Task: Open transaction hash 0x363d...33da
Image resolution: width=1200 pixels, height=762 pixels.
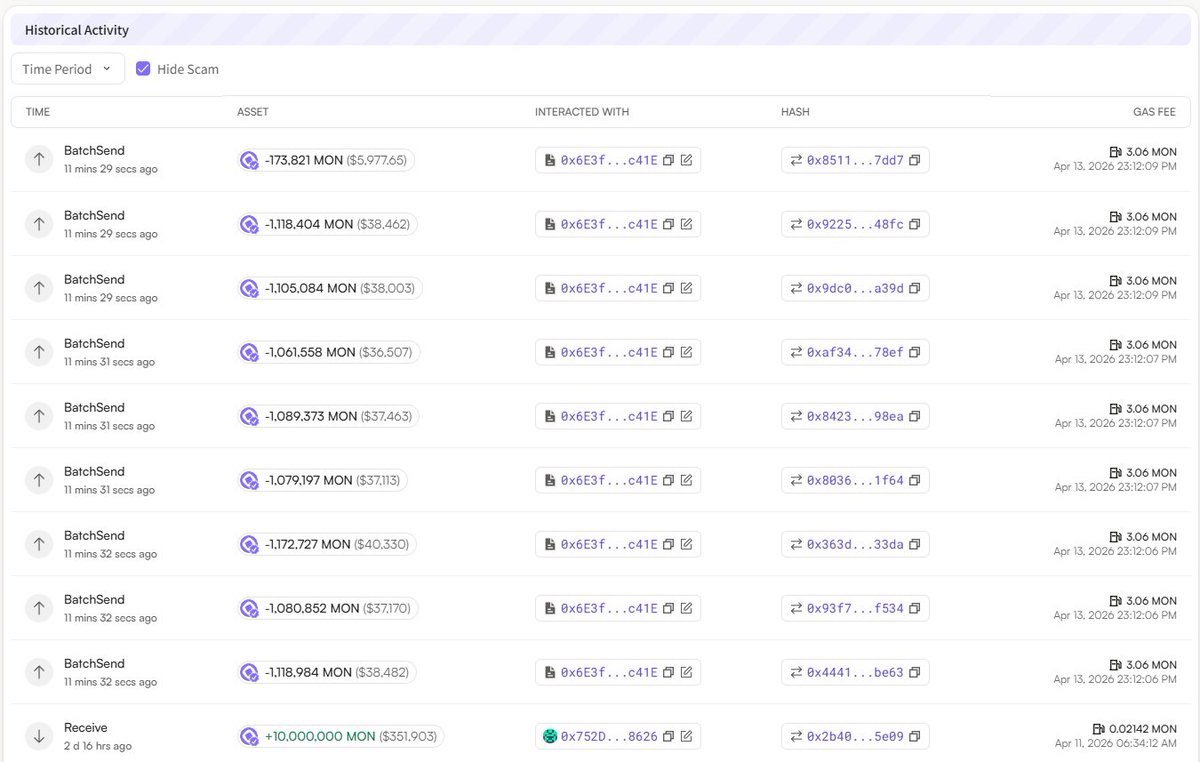Action: [x=855, y=544]
